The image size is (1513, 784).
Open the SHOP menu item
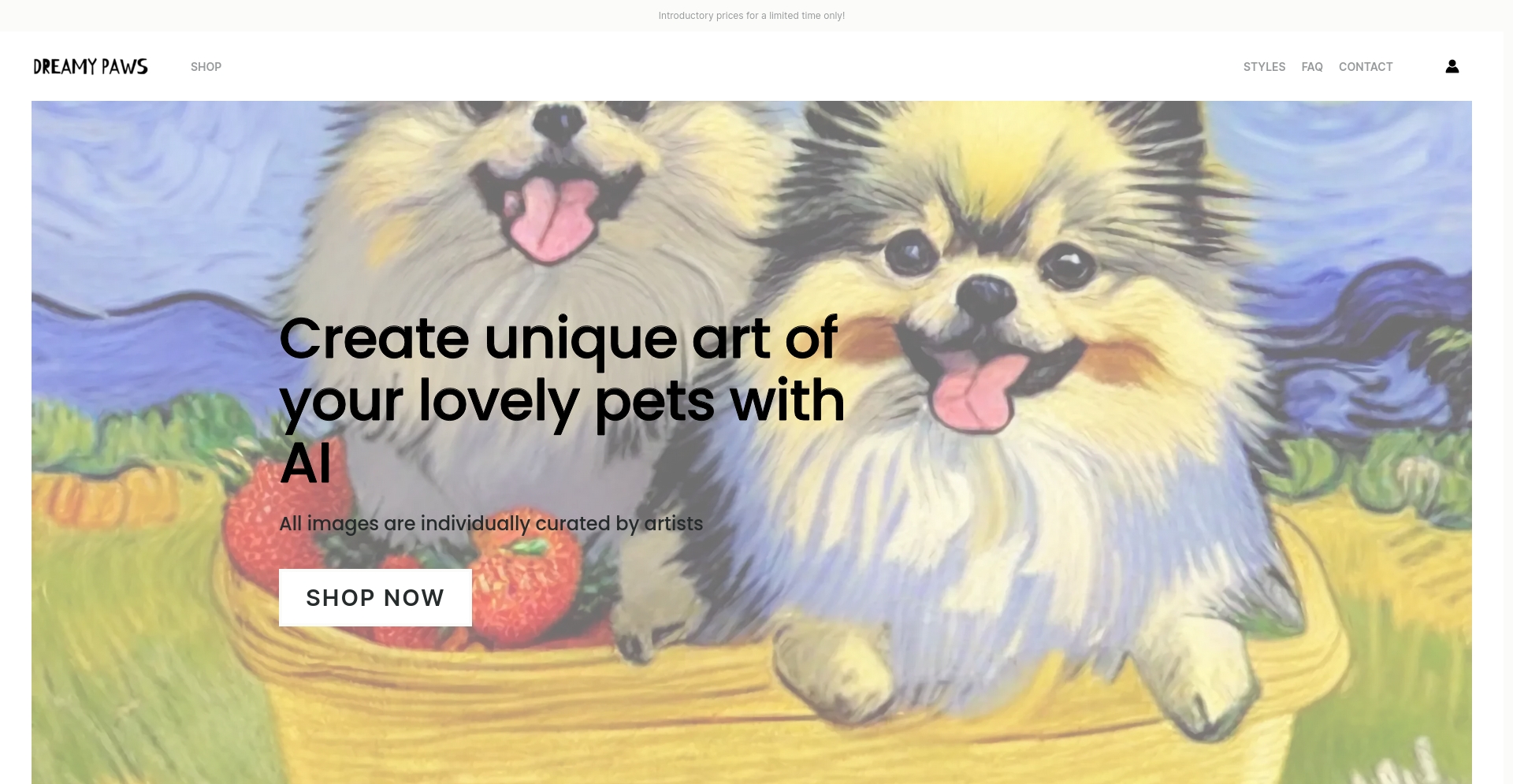(x=206, y=67)
